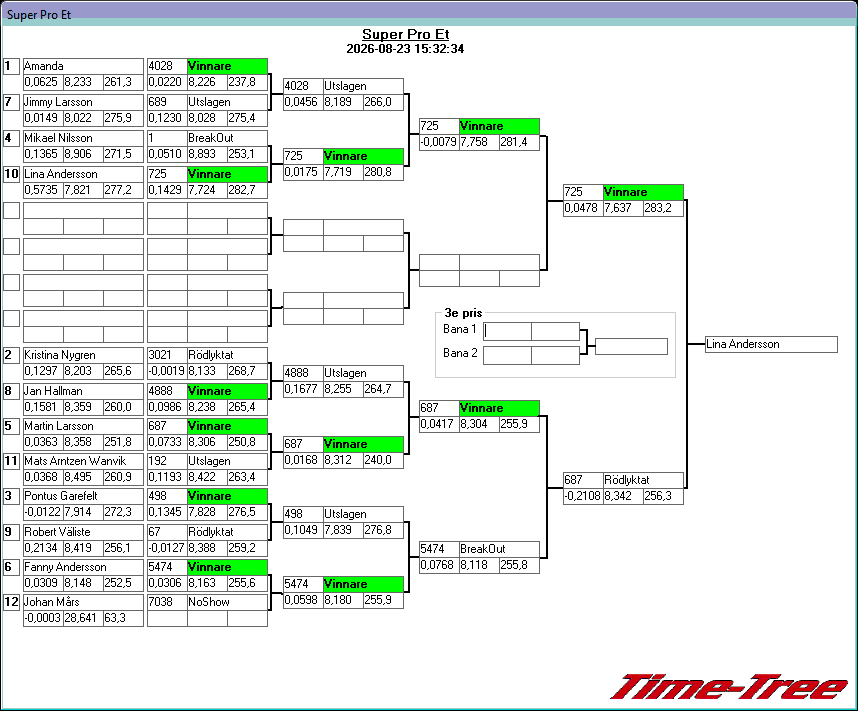Click the date 2026-08-23 15:32:34

405,49
